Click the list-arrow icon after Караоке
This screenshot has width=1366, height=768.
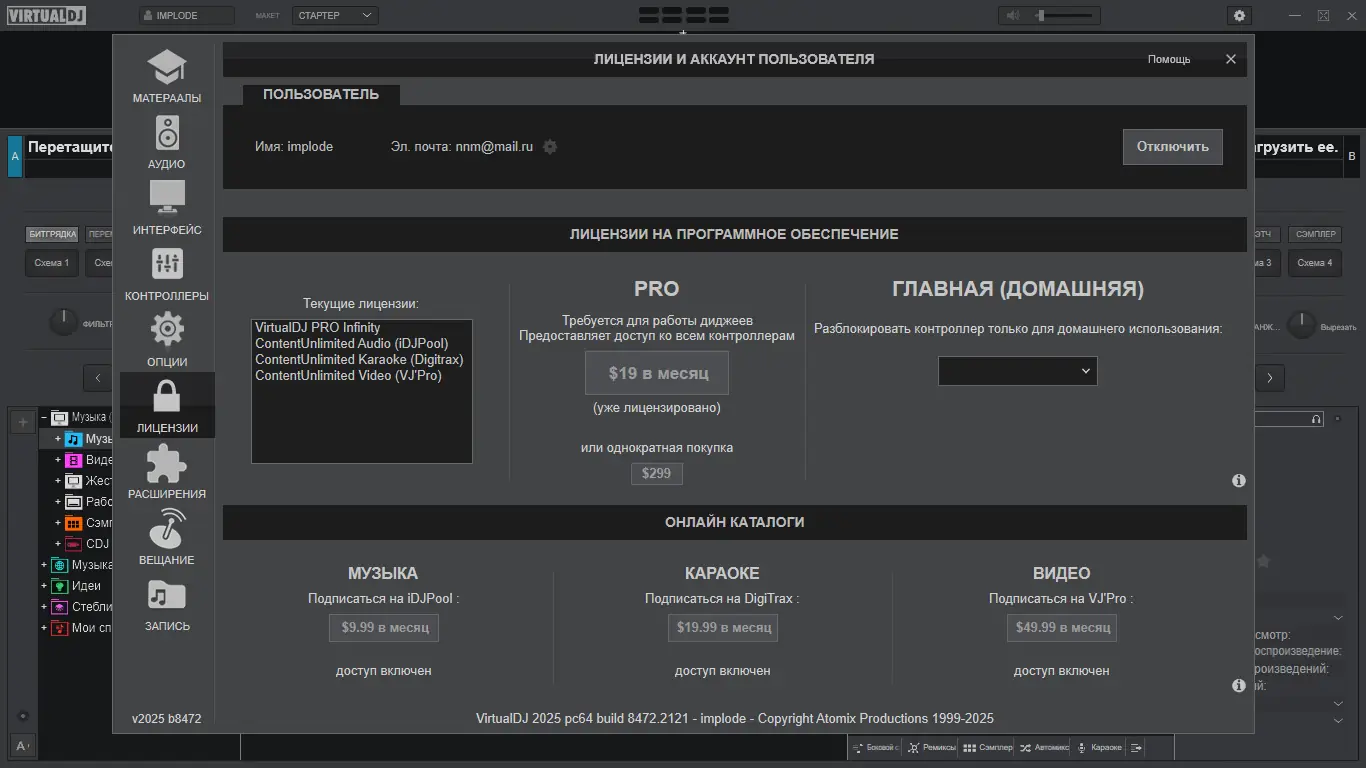[1136, 747]
